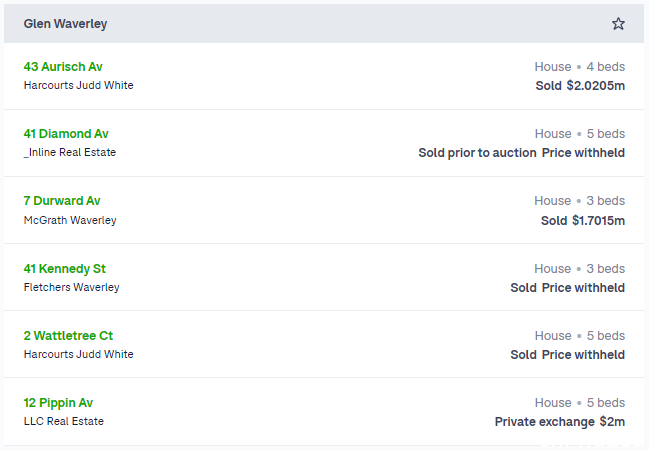This screenshot has height=451, width=649.
Task: Open 7 Durward Av listing
Action: [x=62, y=201]
